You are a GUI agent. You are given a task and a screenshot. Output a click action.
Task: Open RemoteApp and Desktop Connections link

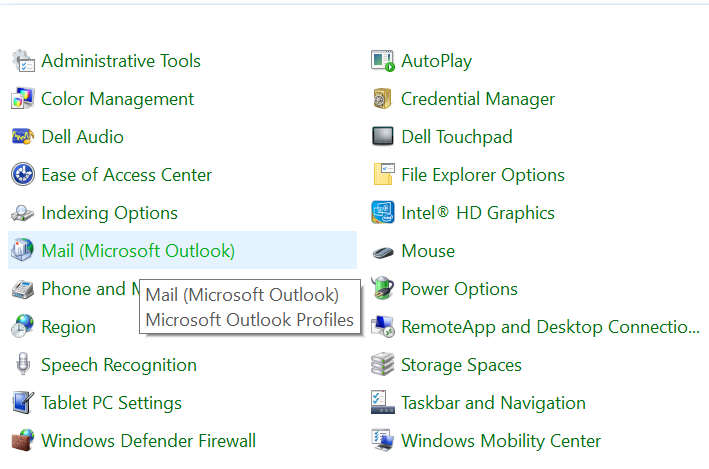pos(550,327)
